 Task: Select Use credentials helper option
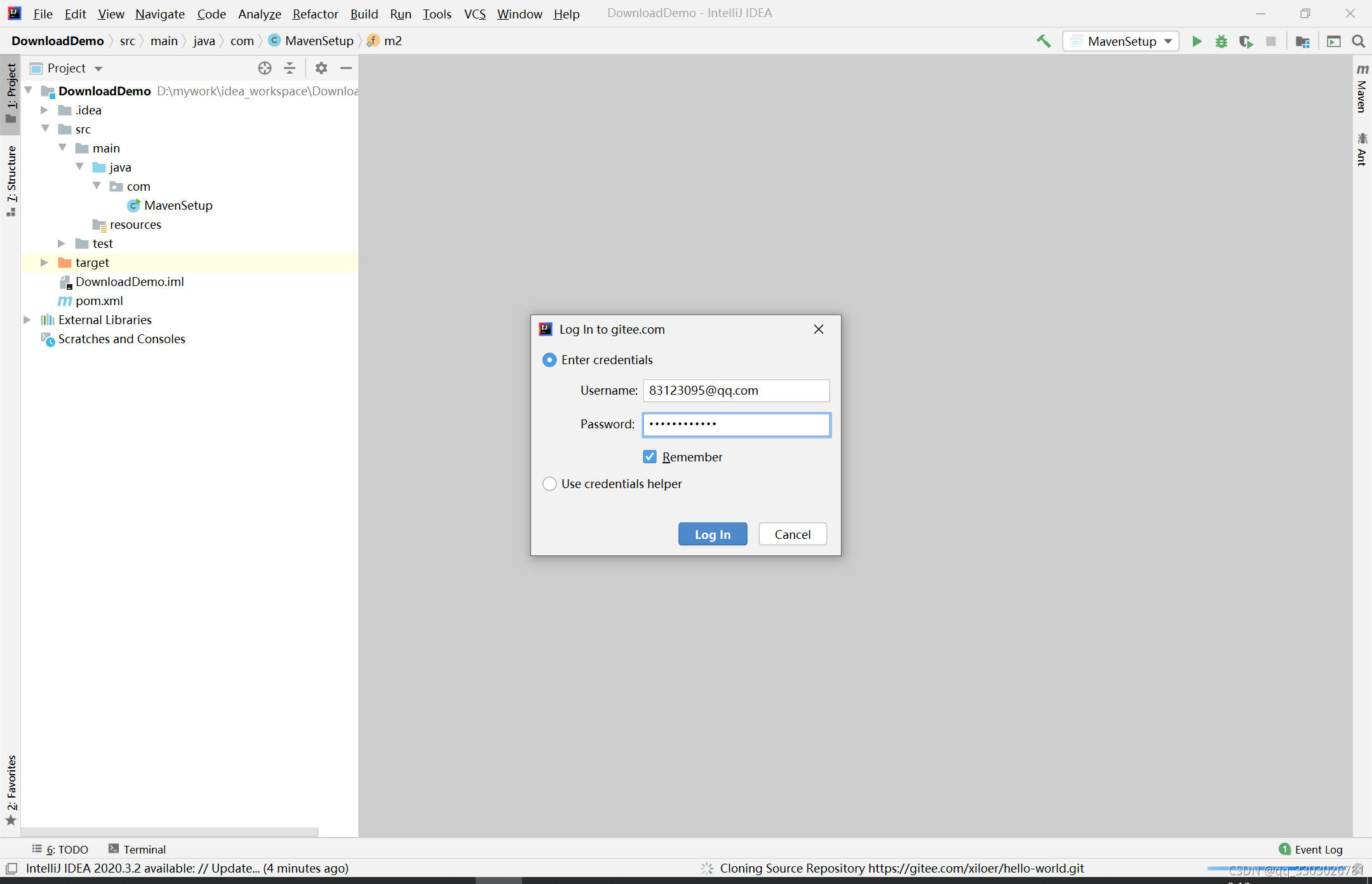549,484
